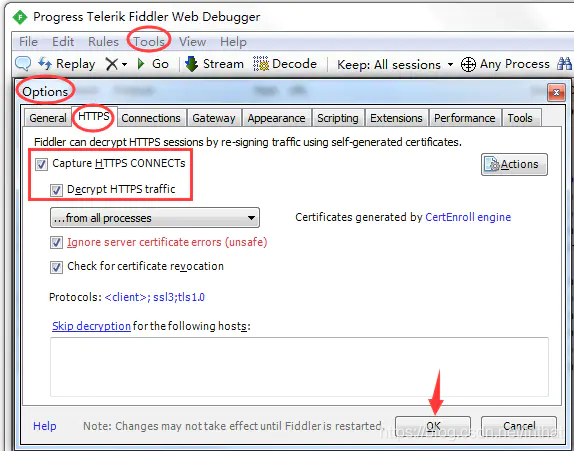Image resolution: width=574 pixels, height=451 pixels.
Task: Open the Extensions tab
Action: [396, 118]
